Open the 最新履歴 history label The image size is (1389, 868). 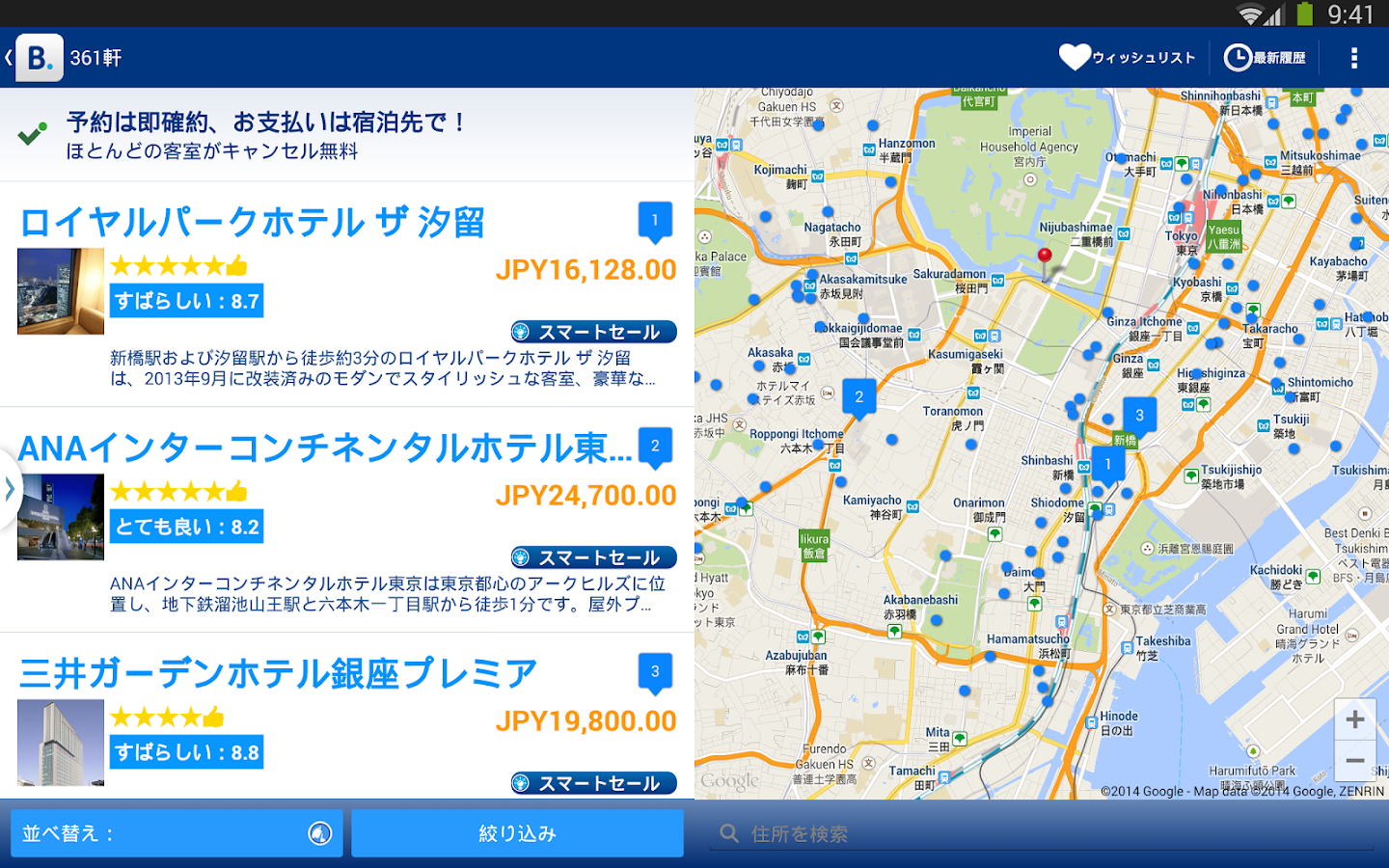click(x=1279, y=58)
